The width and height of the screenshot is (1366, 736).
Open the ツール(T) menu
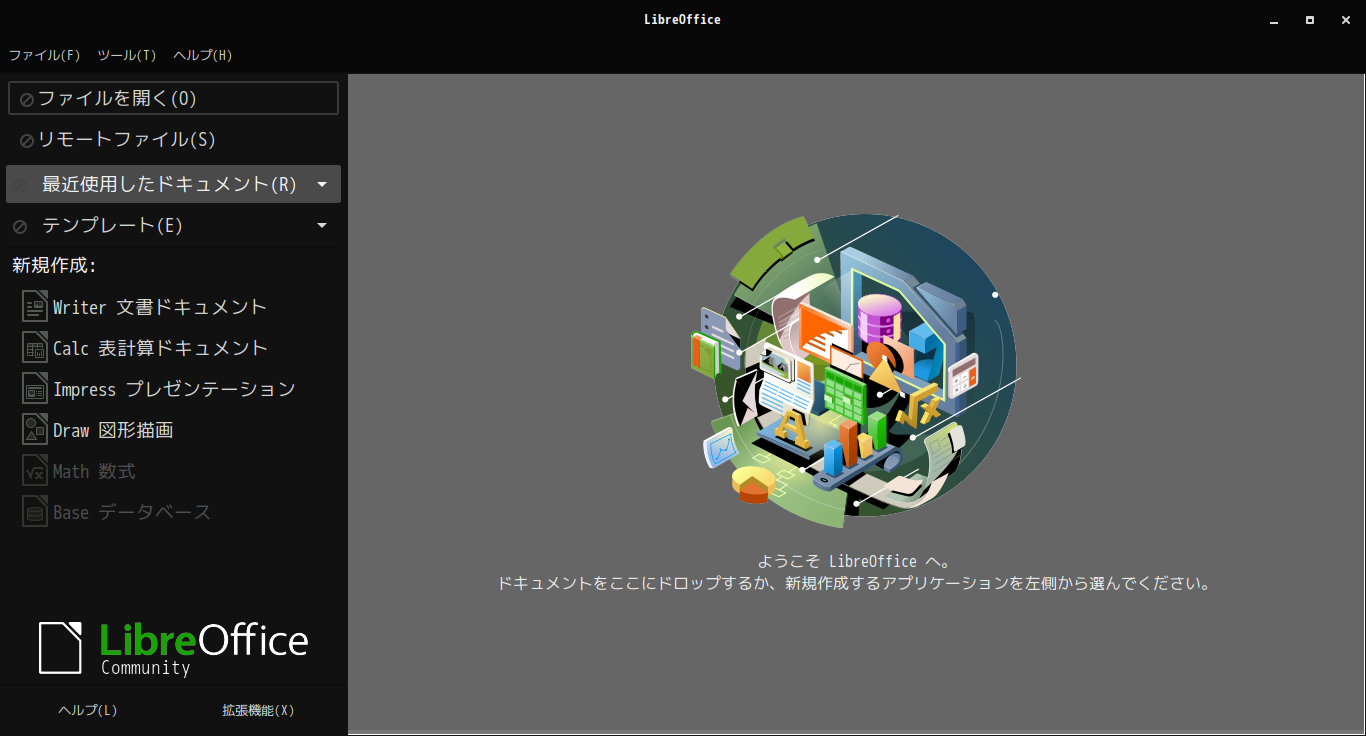[127, 55]
